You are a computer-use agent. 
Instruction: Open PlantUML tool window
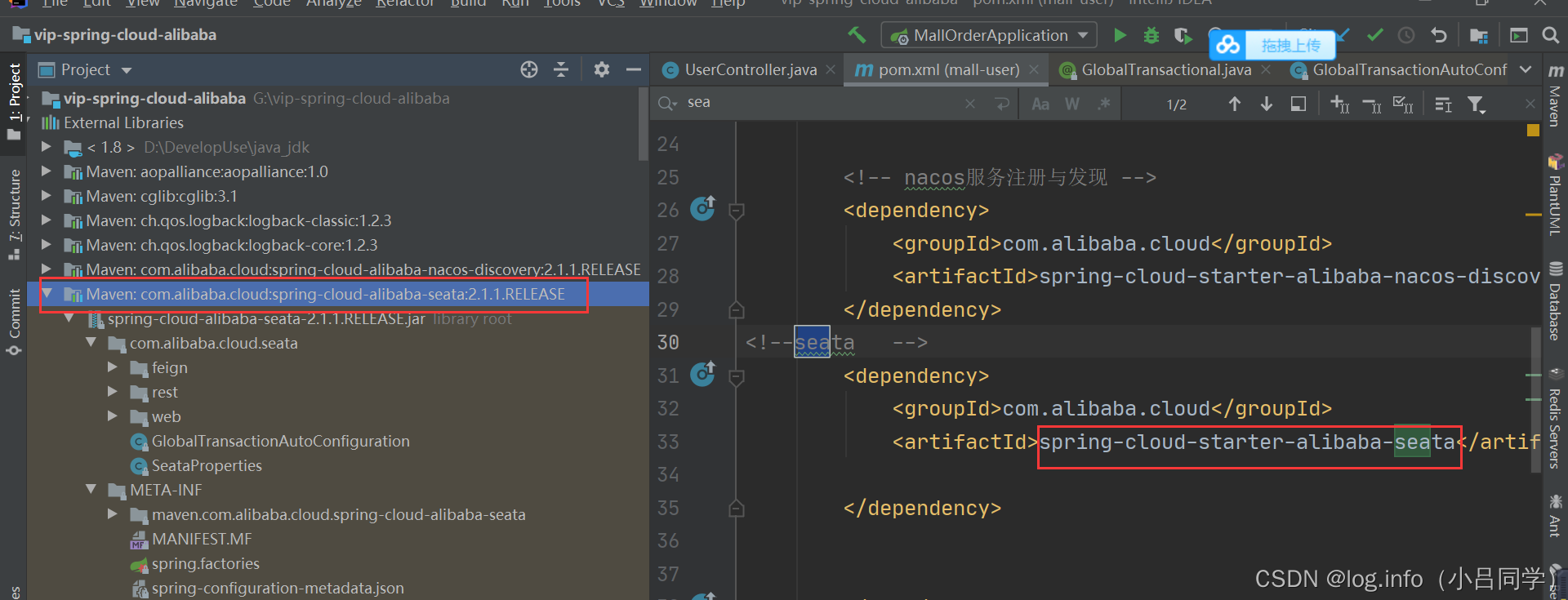[x=1556, y=196]
